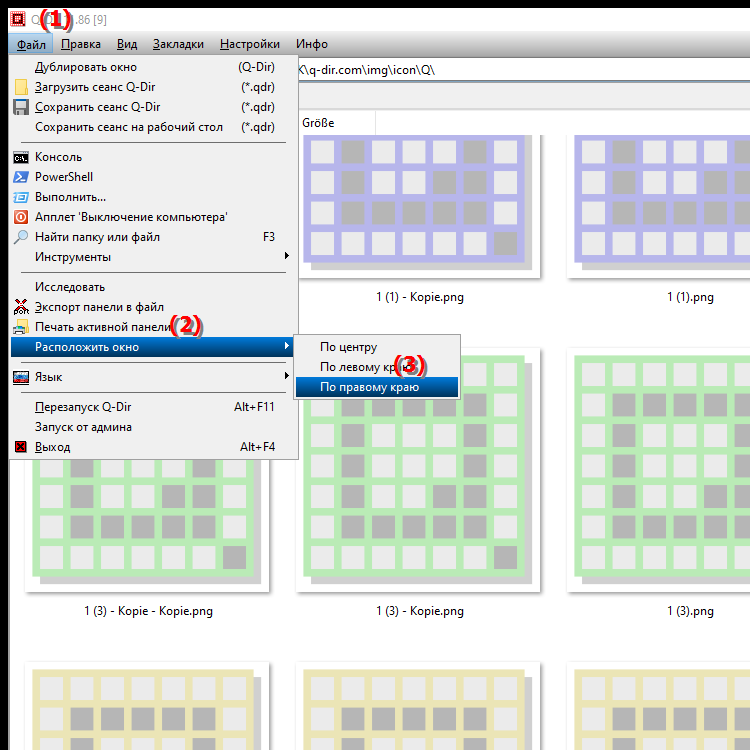Choose Найти папку или файл

coord(153,237)
